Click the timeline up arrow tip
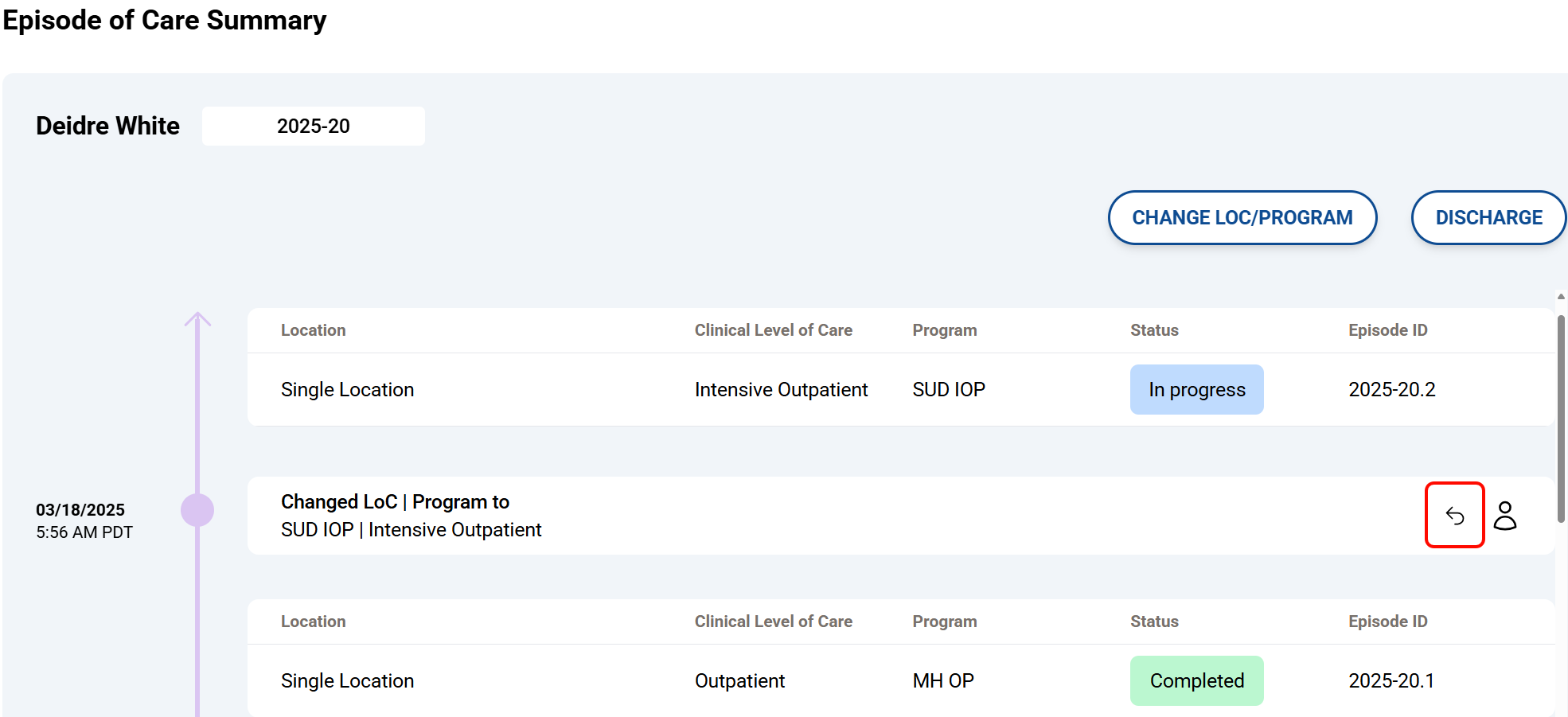Image resolution: width=1568 pixels, height=717 pixels. point(197,318)
